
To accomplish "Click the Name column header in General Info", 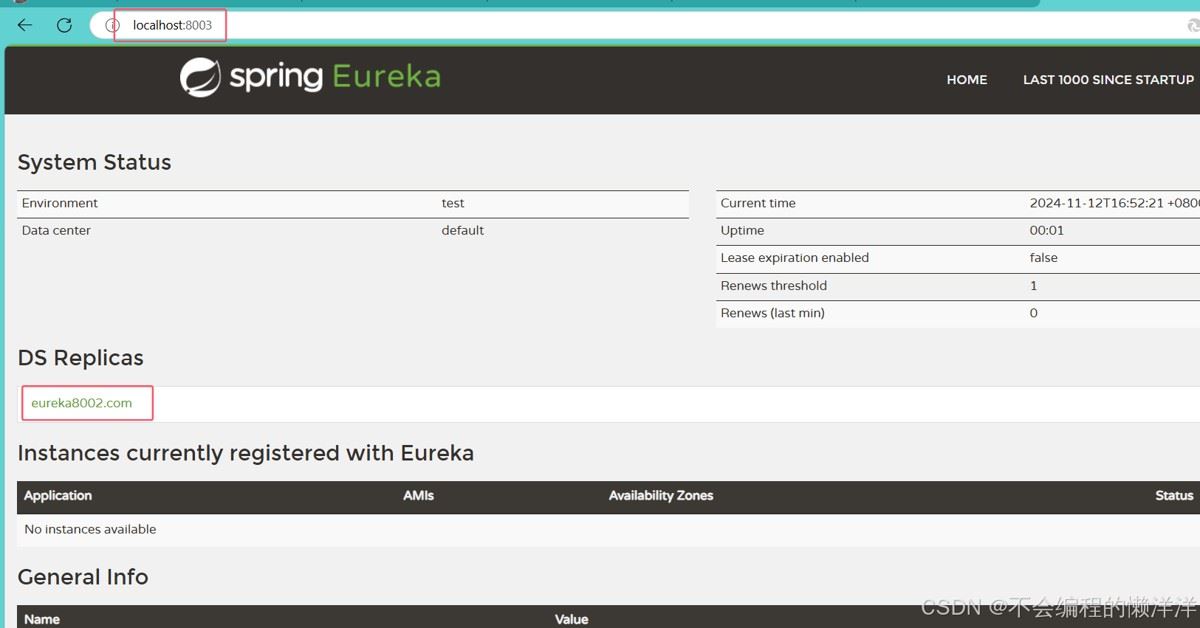I will point(42,619).
